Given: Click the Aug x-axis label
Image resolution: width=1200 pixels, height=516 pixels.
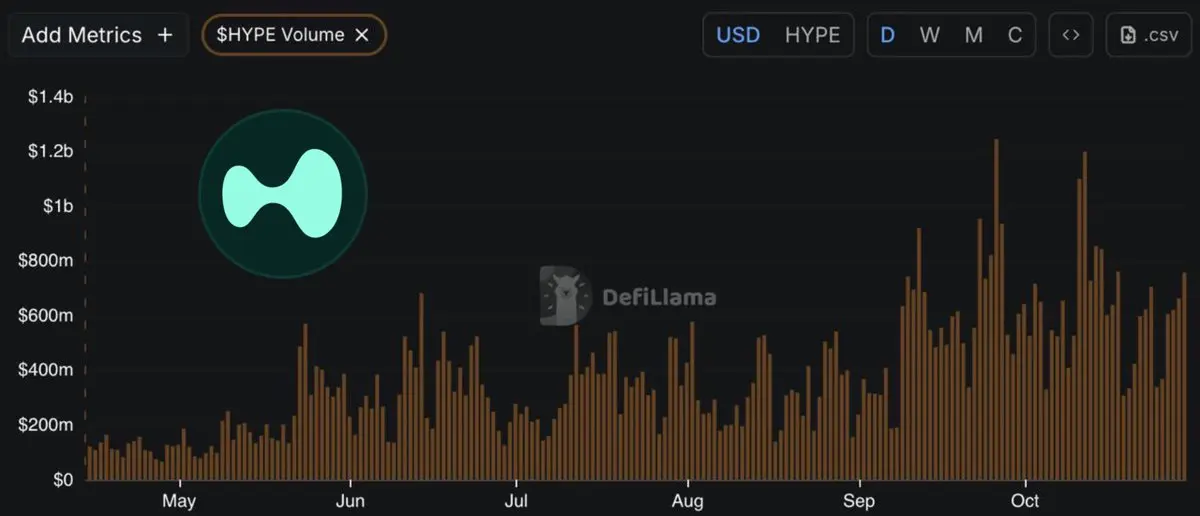Looking at the screenshot, I should [x=688, y=500].
